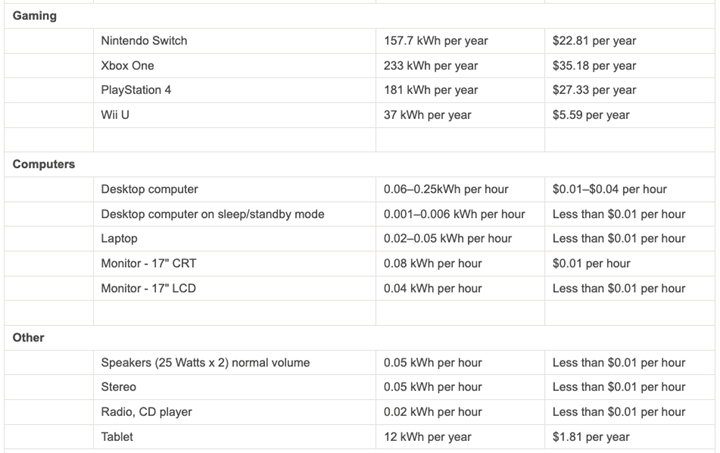Screen dimensions: 720x453
Task: Click the Stereo row label
Action: (x=118, y=387)
